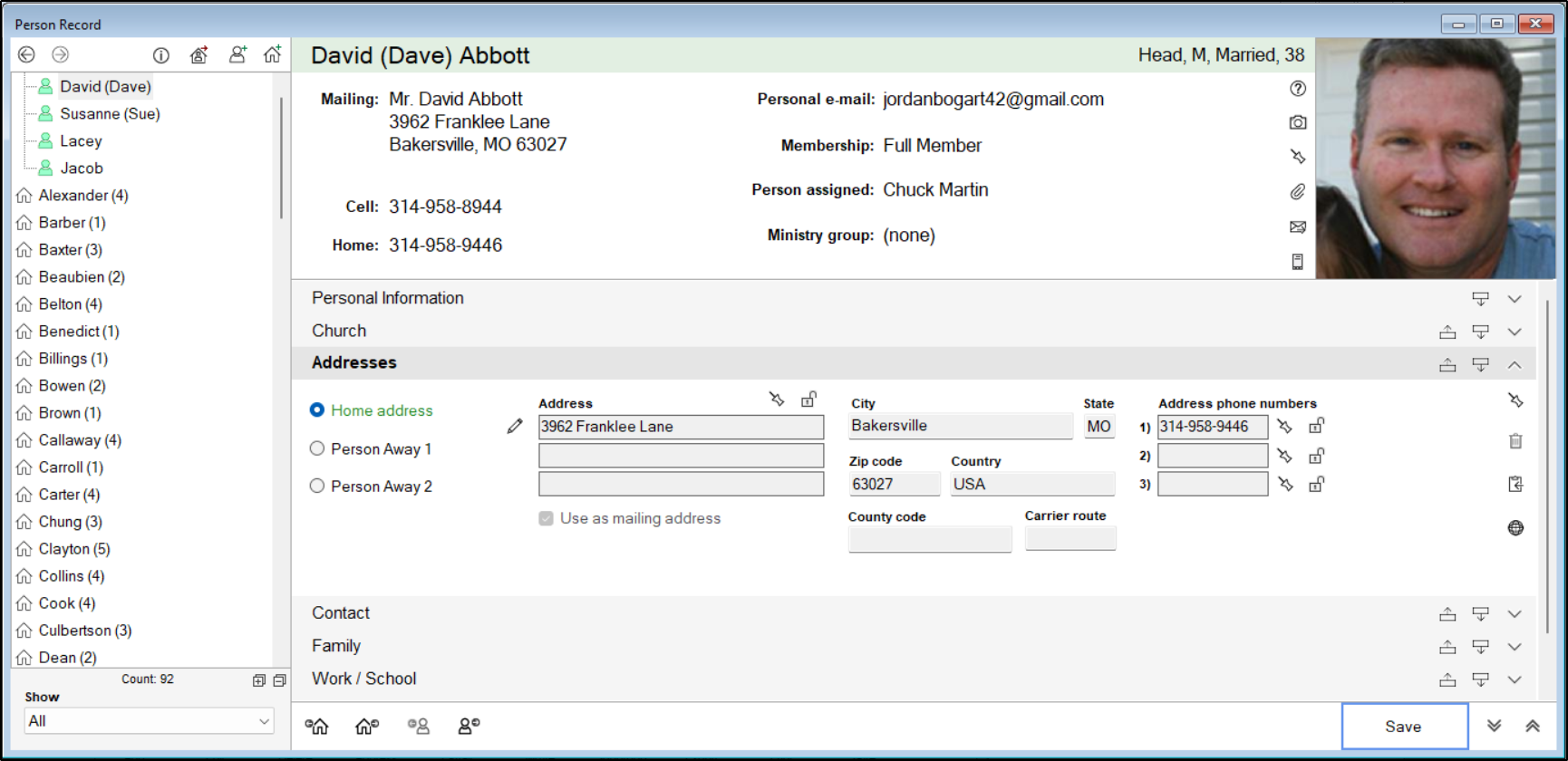Click the back navigation arrow icon
1568x761 pixels.
tap(26, 55)
